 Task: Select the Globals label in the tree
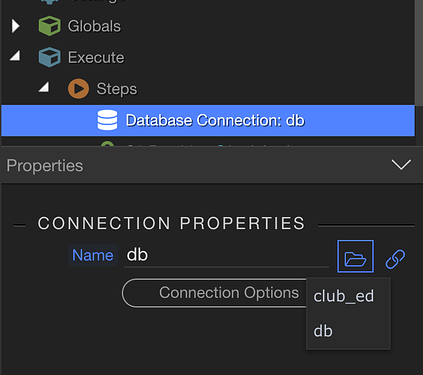[x=94, y=26]
